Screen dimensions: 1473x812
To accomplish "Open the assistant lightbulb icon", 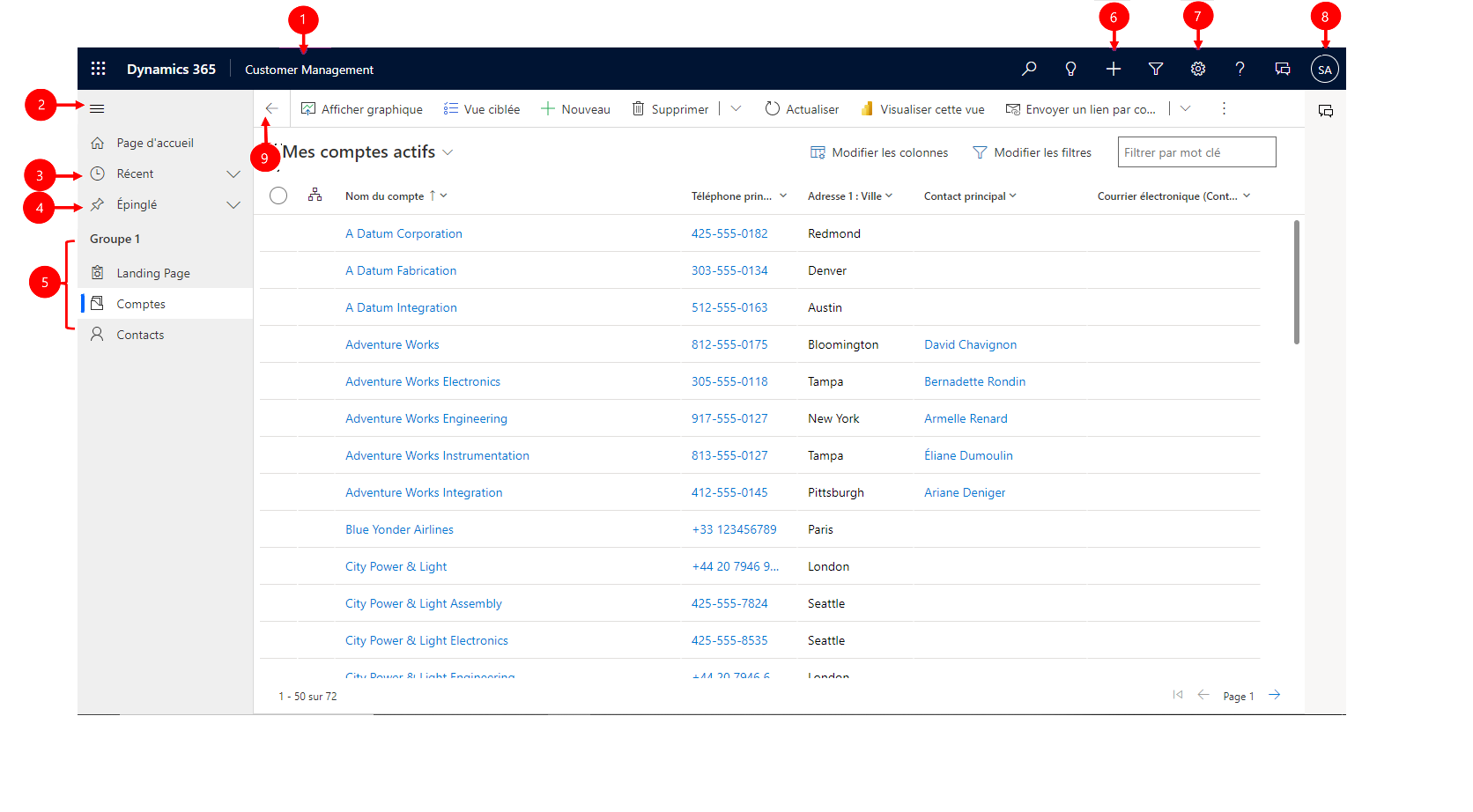I will 1071,69.
